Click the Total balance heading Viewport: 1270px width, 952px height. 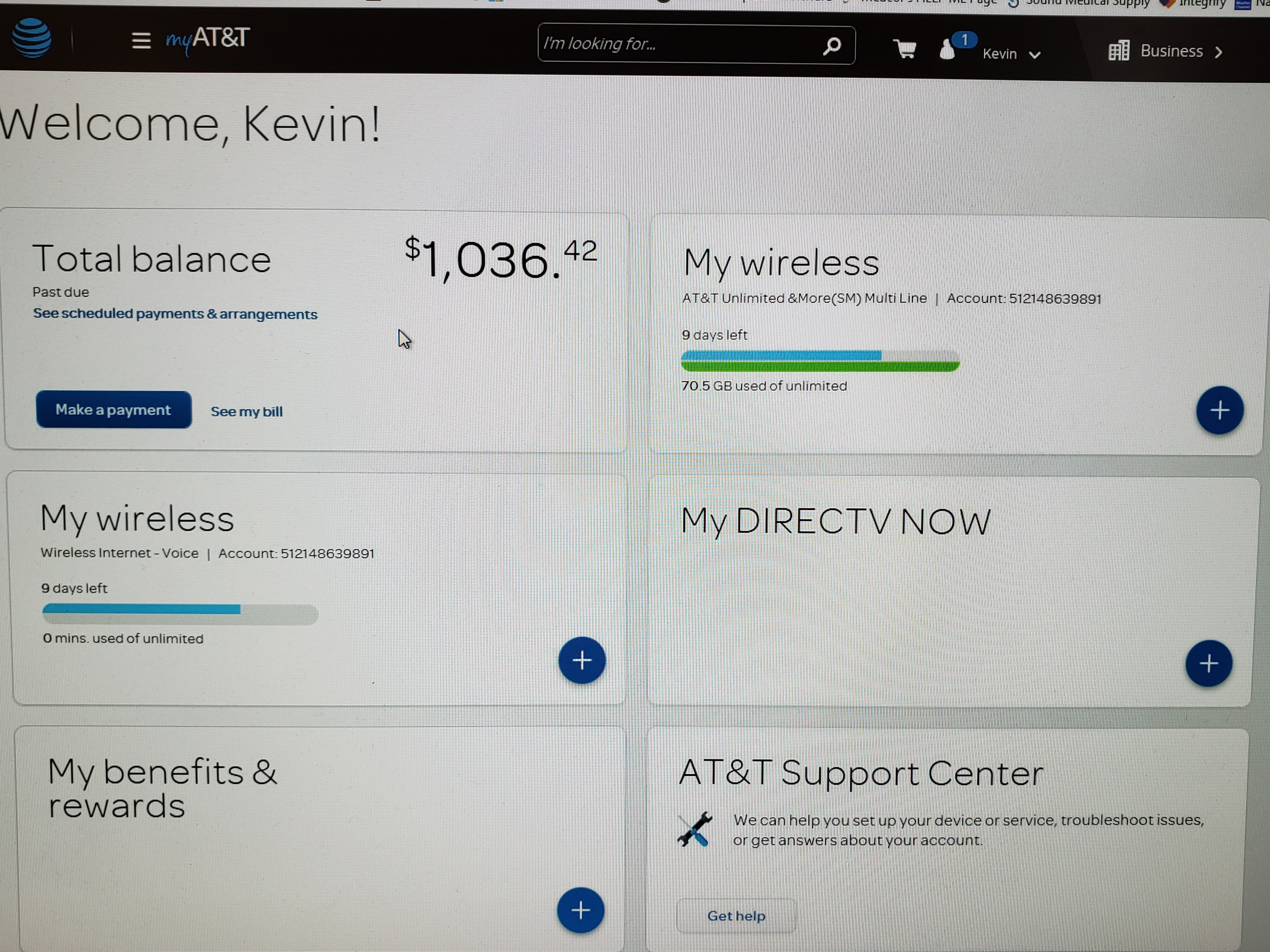pyautogui.click(x=152, y=259)
